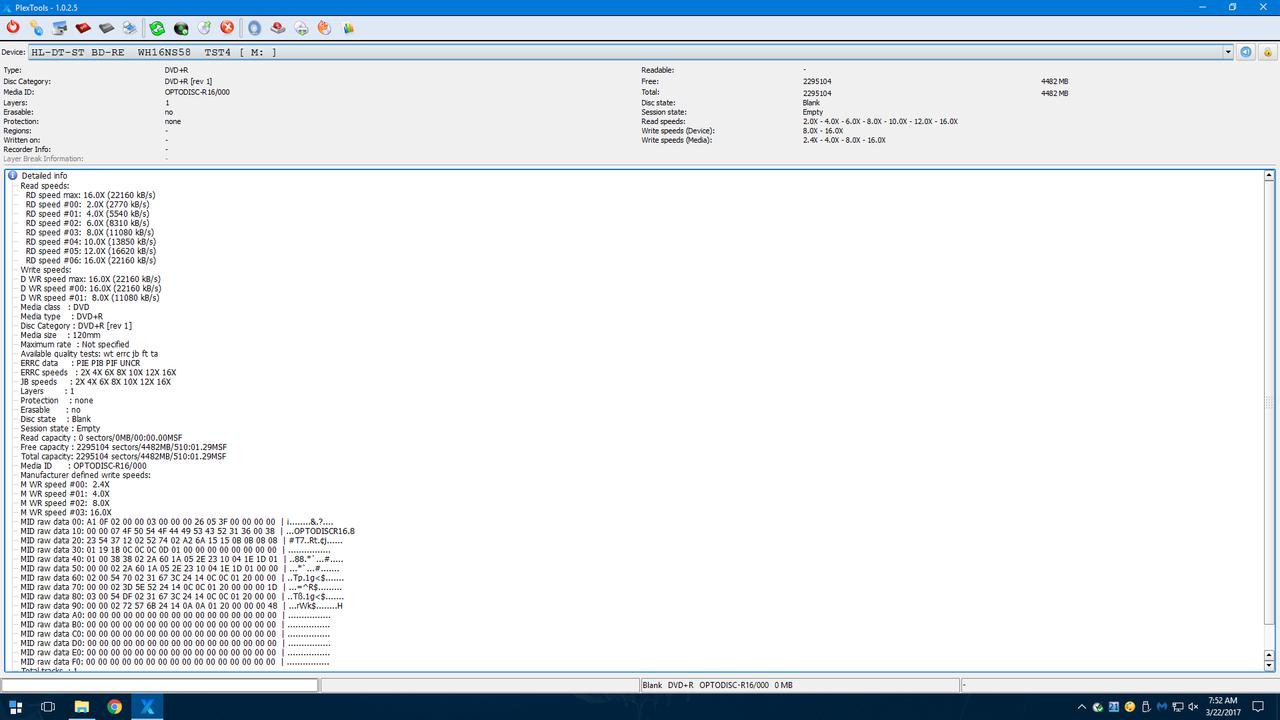
Task: Select the MID raw data 90 row
Action: click(x=182, y=606)
